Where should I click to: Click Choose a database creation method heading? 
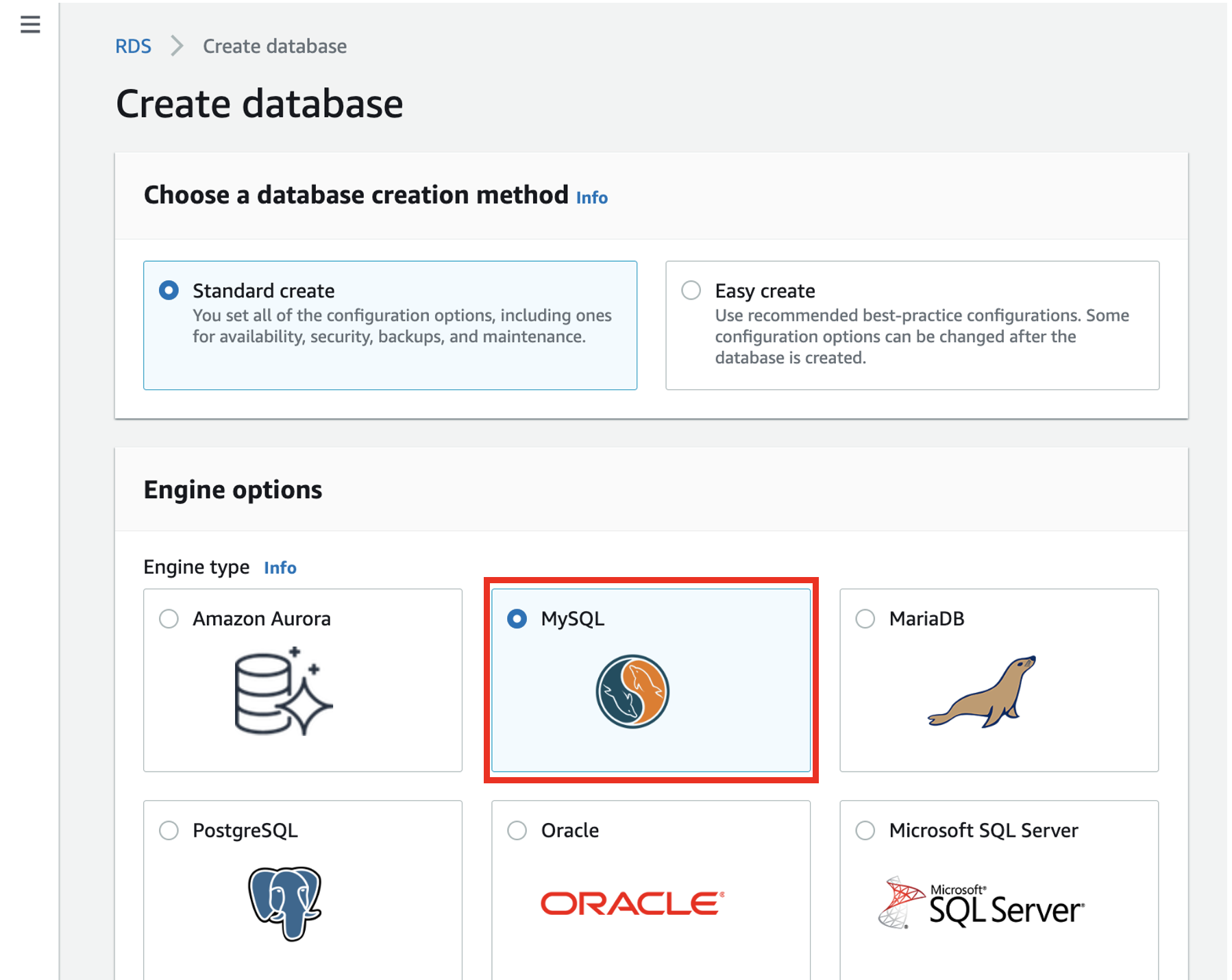(356, 195)
